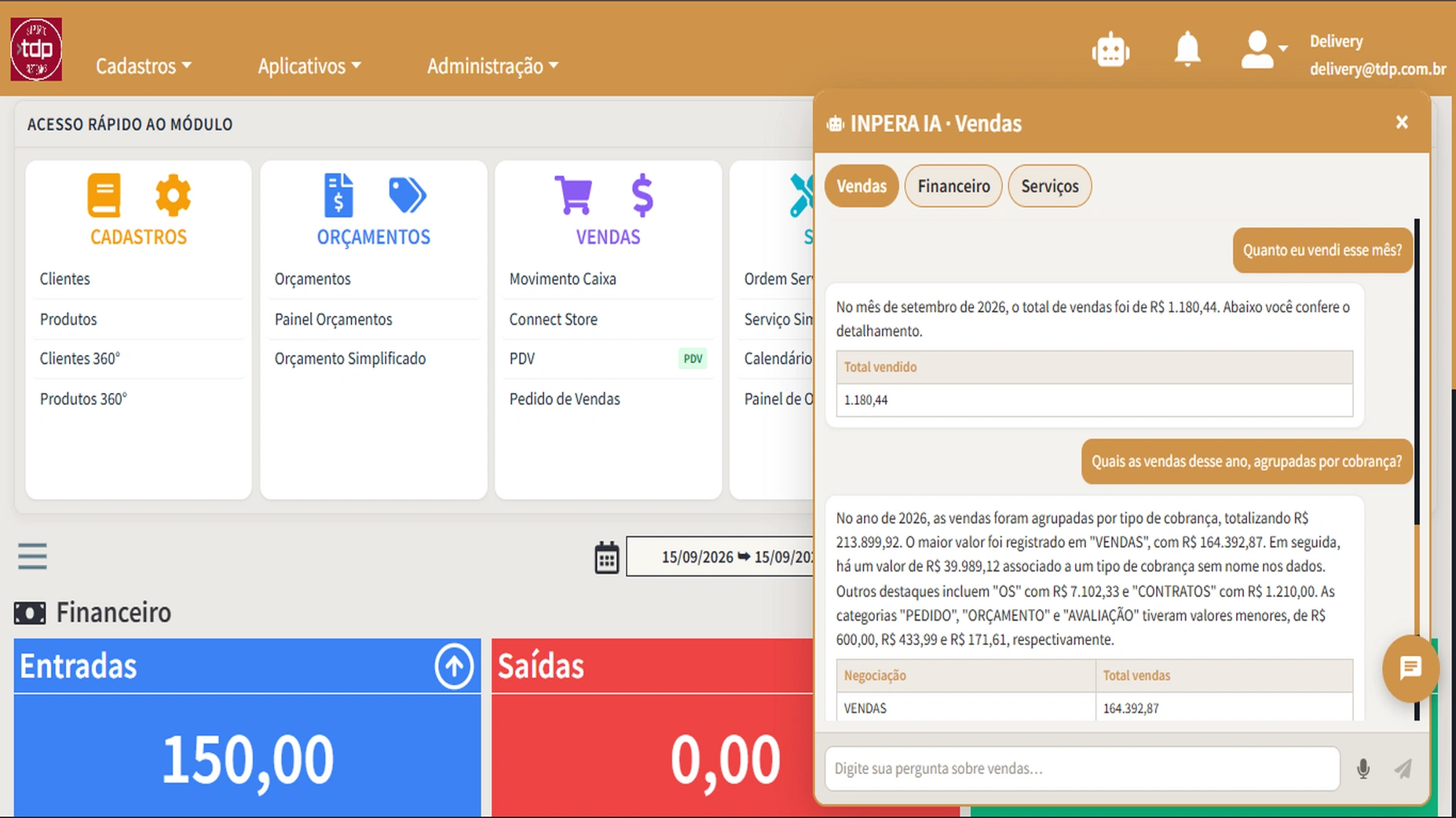
Task: Click the blue tags icon in Orçamentos
Action: [x=407, y=195]
